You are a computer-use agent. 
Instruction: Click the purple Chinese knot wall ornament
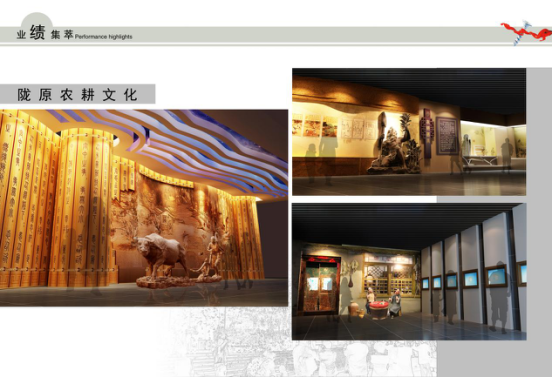(x=428, y=132)
